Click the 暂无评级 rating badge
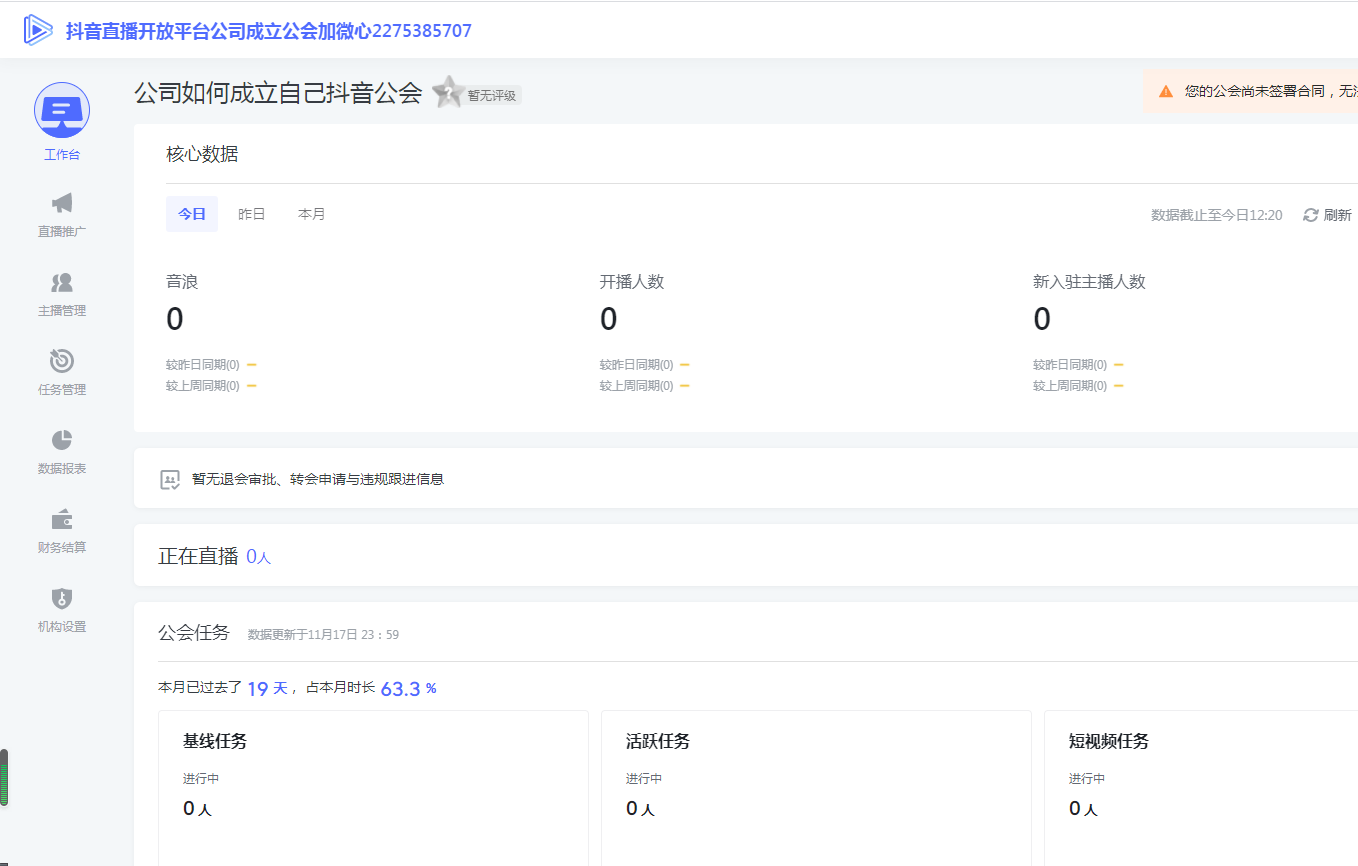The width and height of the screenshot is (1358, 866). click(x=492, y=95)
